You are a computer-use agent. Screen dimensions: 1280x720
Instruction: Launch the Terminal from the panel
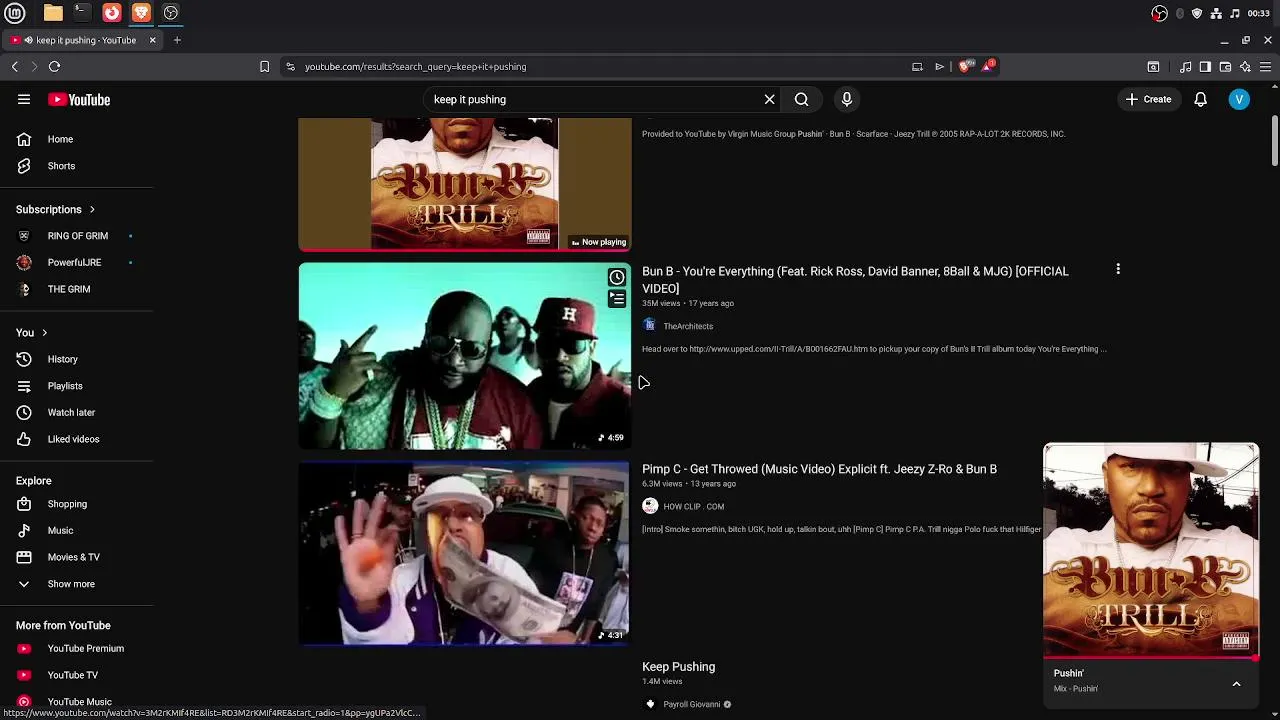click(x=82, y=13)
